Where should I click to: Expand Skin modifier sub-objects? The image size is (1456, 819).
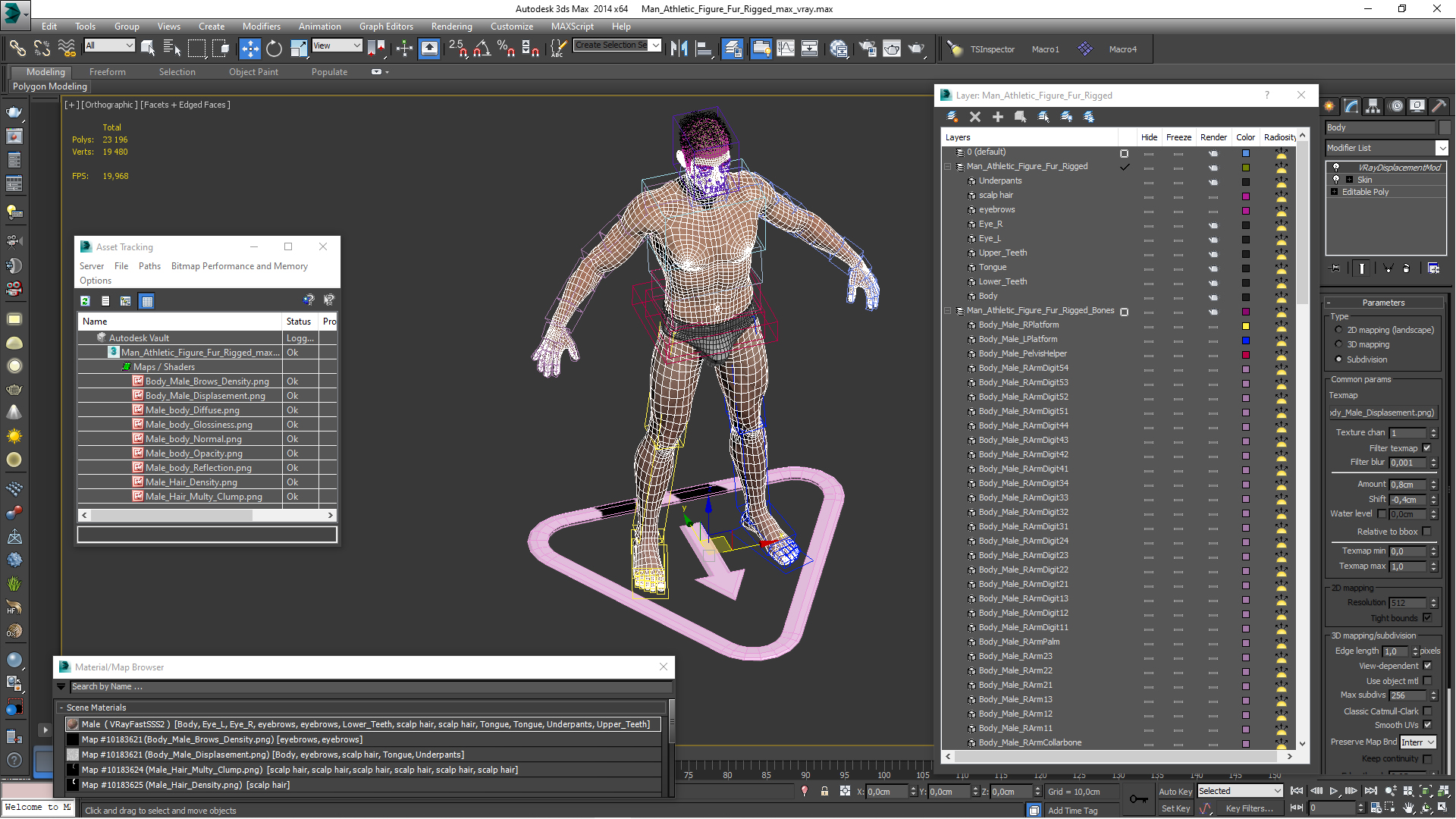[1349, 180]
